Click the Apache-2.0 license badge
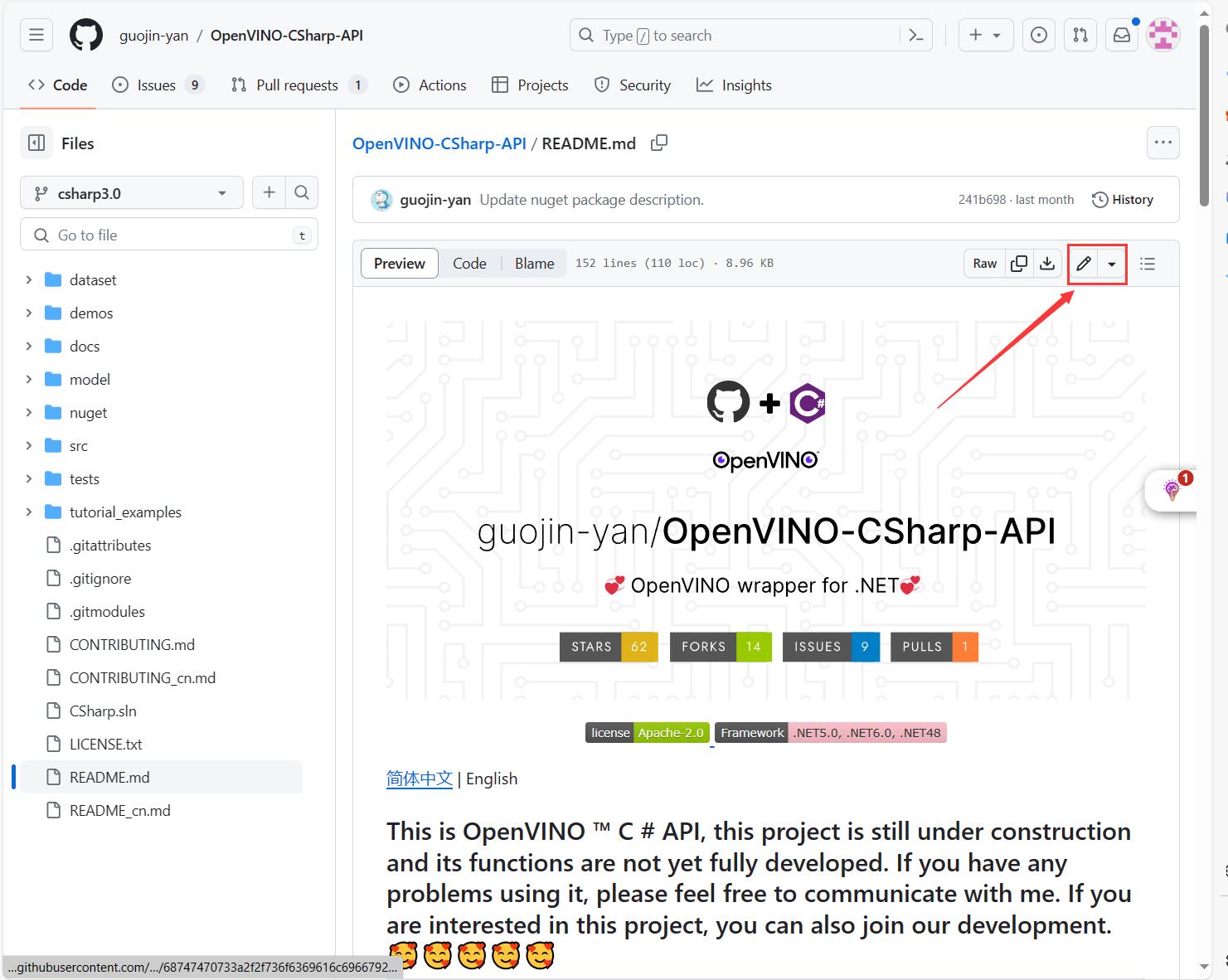This screenshot has height=980, width=1228. click(648, 733)
